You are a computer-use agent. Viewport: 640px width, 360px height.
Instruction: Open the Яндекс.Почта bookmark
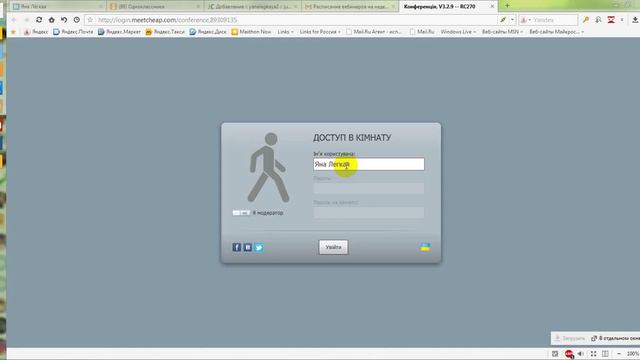click(x=73, y=31)
